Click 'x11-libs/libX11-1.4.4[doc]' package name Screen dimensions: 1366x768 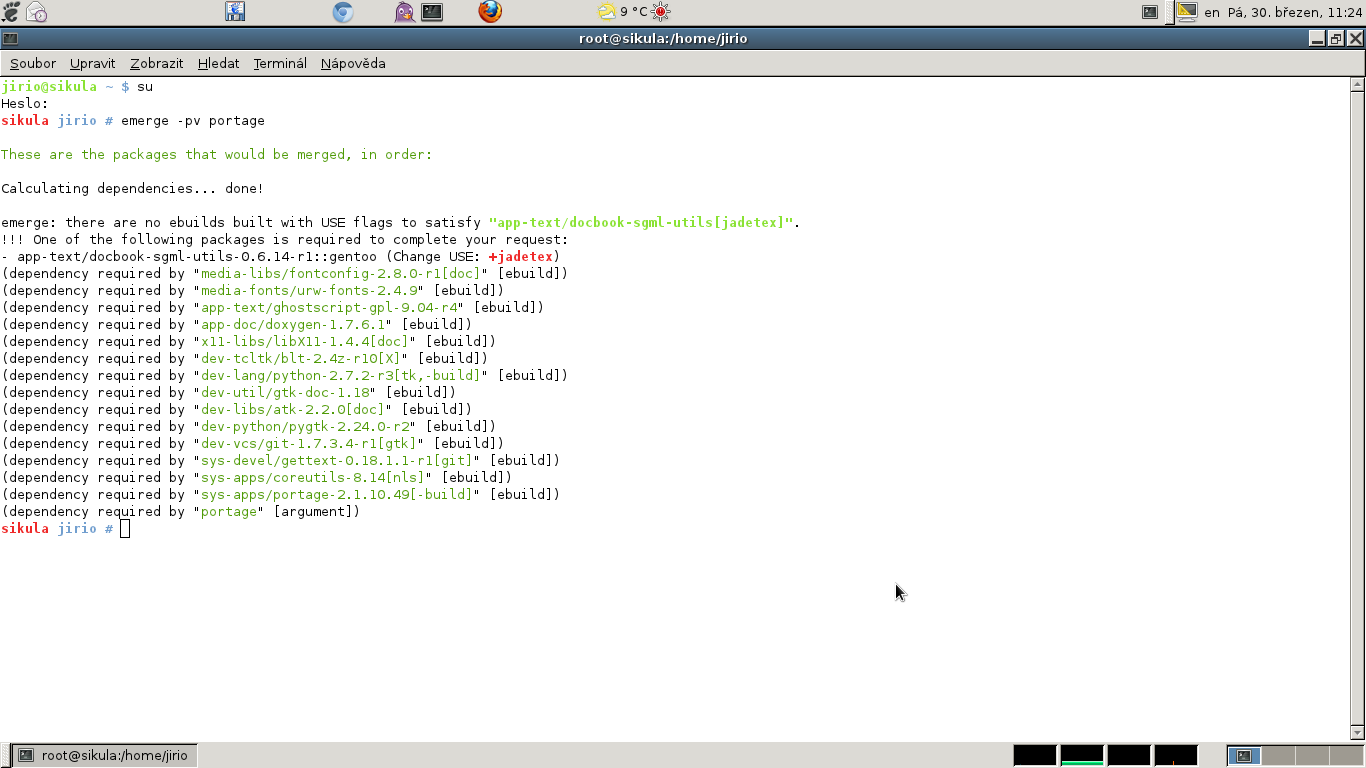[304, 341]
